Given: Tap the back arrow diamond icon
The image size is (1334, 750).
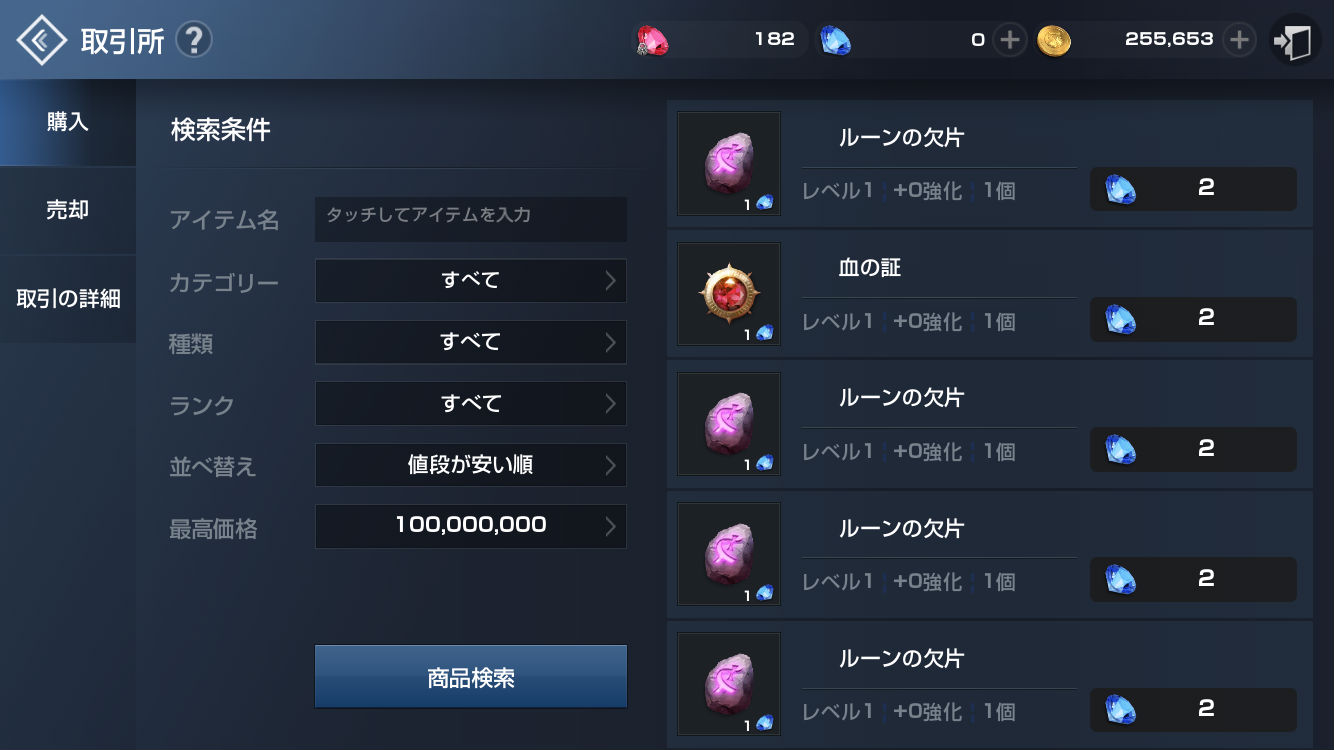Looking at the screenshot, I should [41, 40].
